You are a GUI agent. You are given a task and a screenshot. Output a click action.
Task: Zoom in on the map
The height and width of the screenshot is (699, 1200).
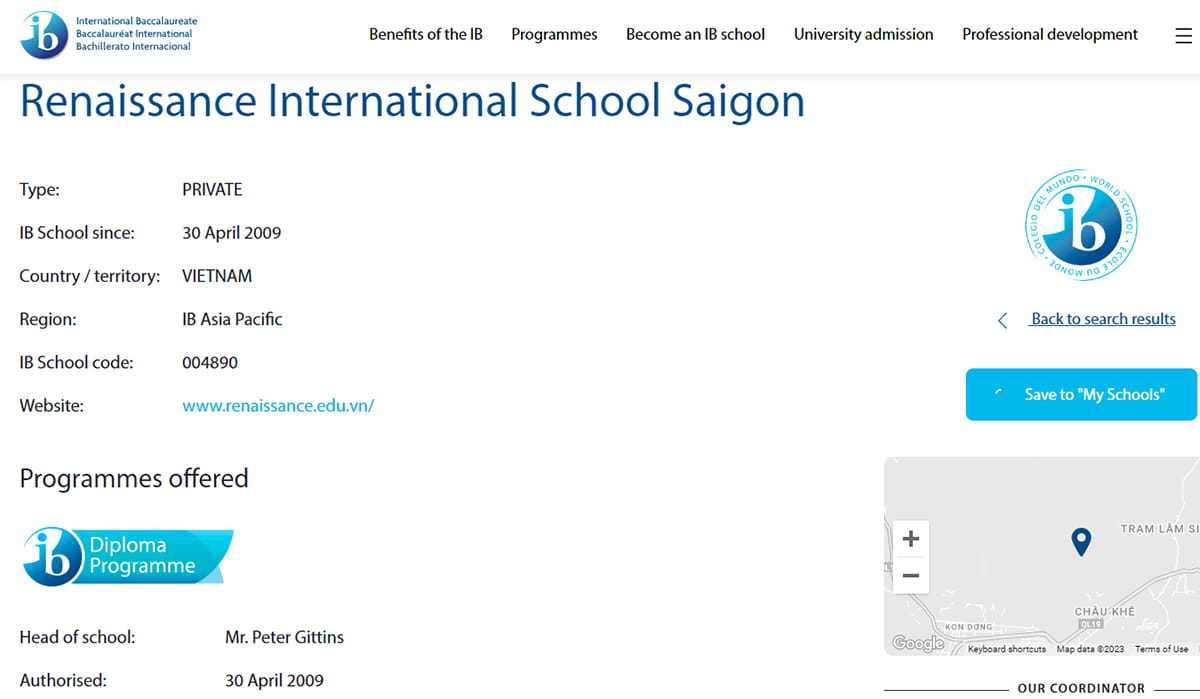(x=910, y=539)
